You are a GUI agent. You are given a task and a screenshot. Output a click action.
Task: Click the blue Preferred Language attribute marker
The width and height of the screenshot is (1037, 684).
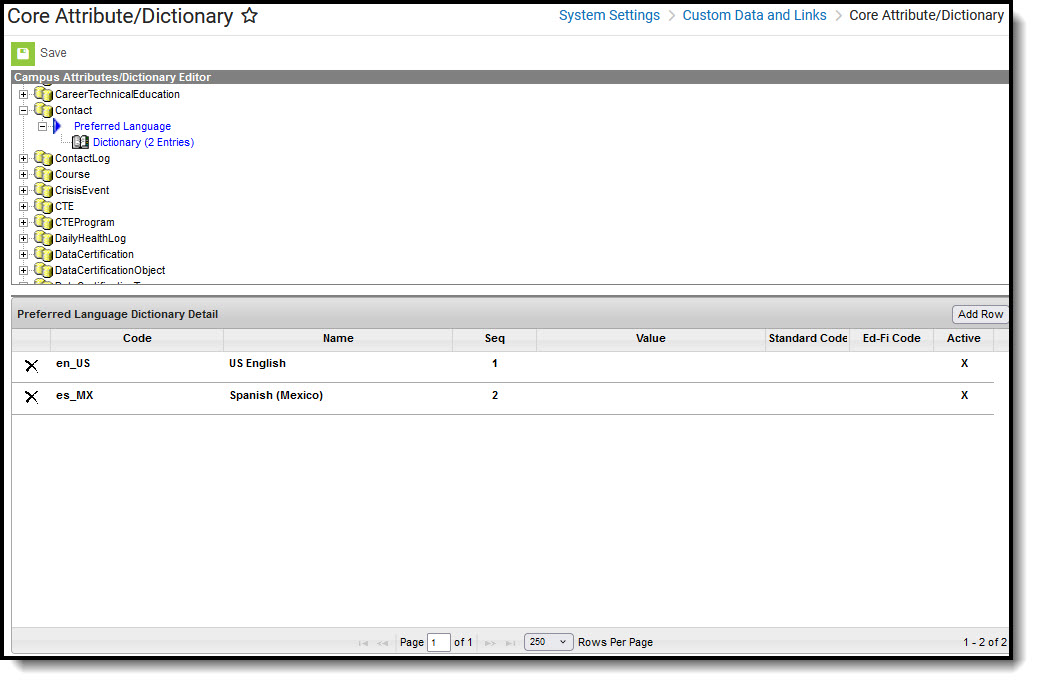click(57, 126)
